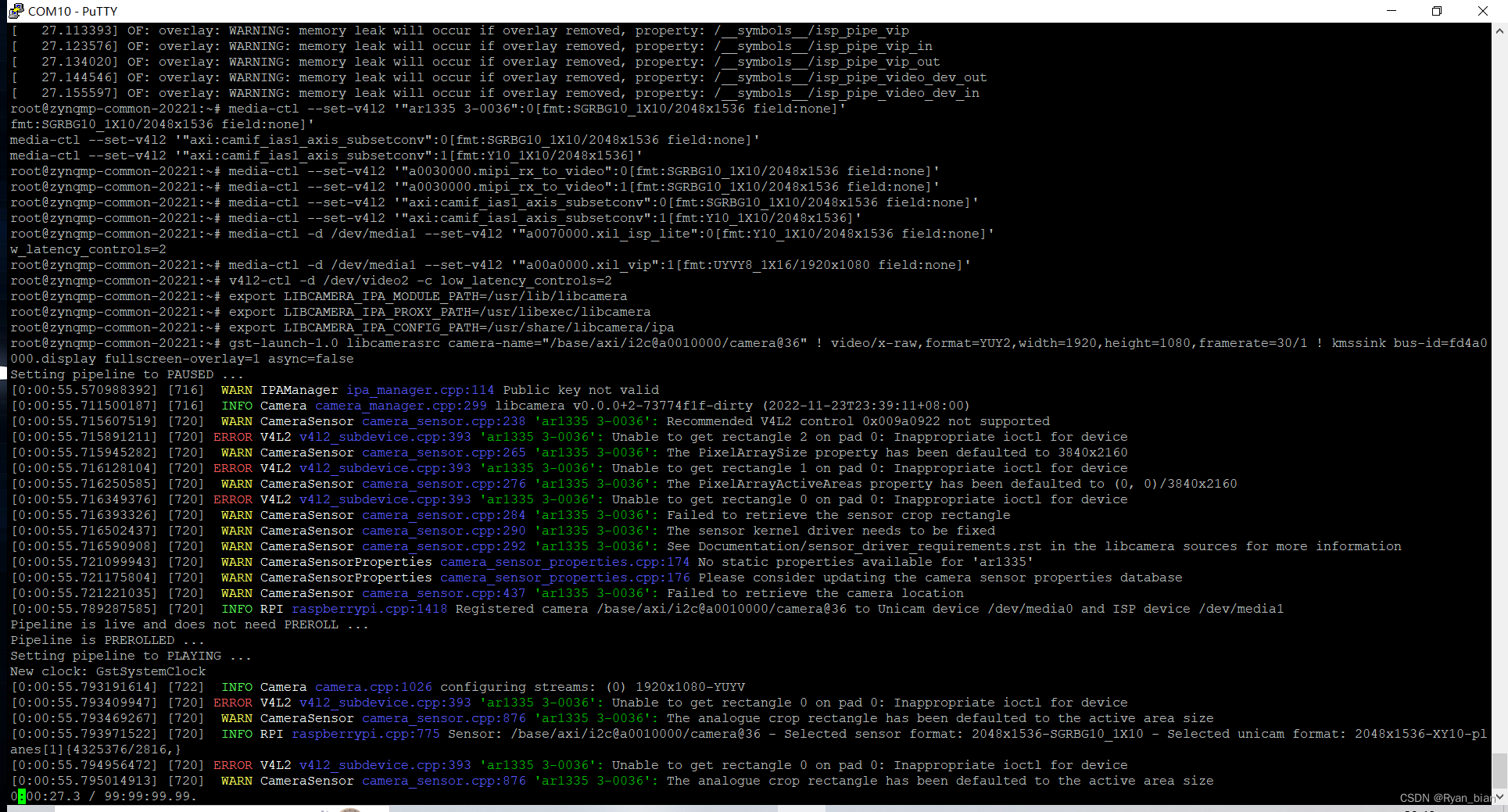Click 'fmt:SGRBG10_1X10/2048x1536 field:none' standalone line
Image resolution: width=1508 pixels, height=812 pixels.
click(163, 124)
